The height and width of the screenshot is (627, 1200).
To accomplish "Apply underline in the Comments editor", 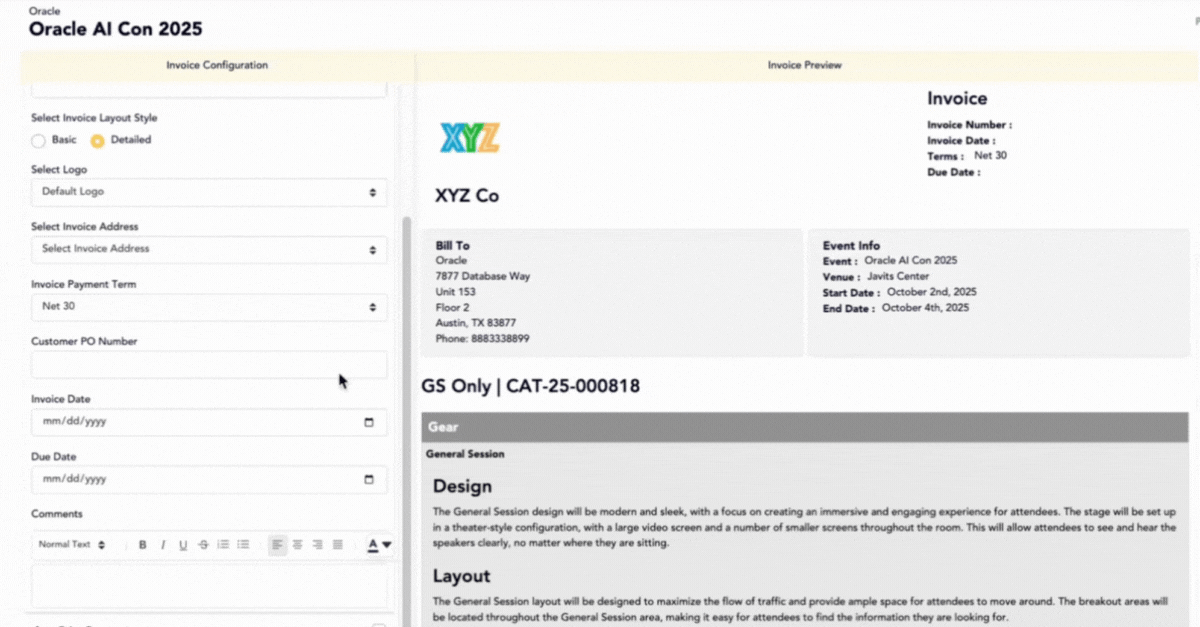I will click(x=183, y=545).
